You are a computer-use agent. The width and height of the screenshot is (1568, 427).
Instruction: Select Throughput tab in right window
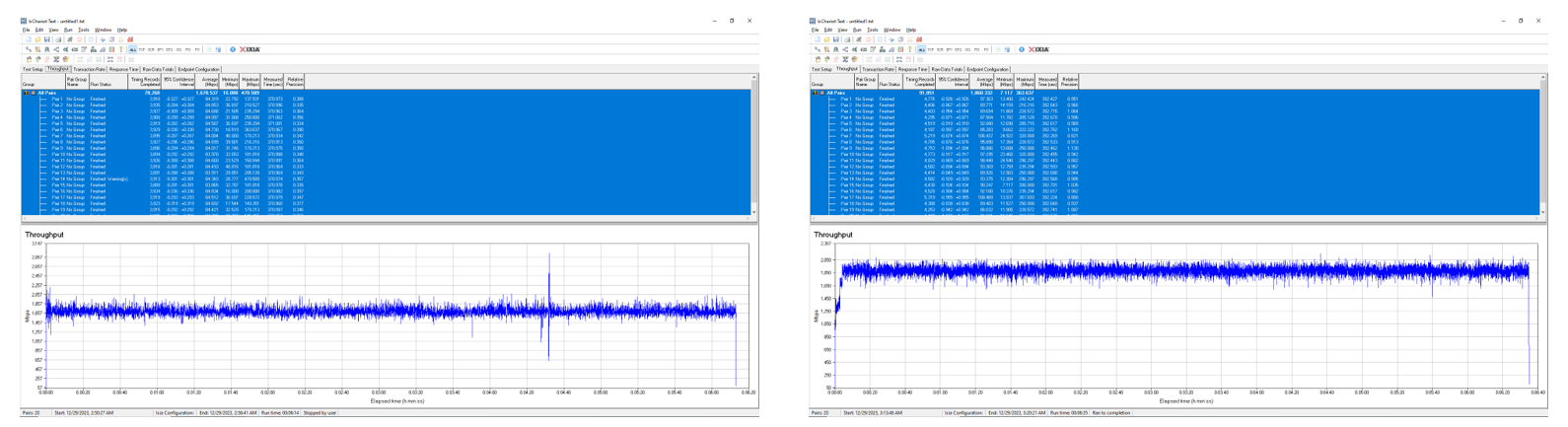(847, 69)
